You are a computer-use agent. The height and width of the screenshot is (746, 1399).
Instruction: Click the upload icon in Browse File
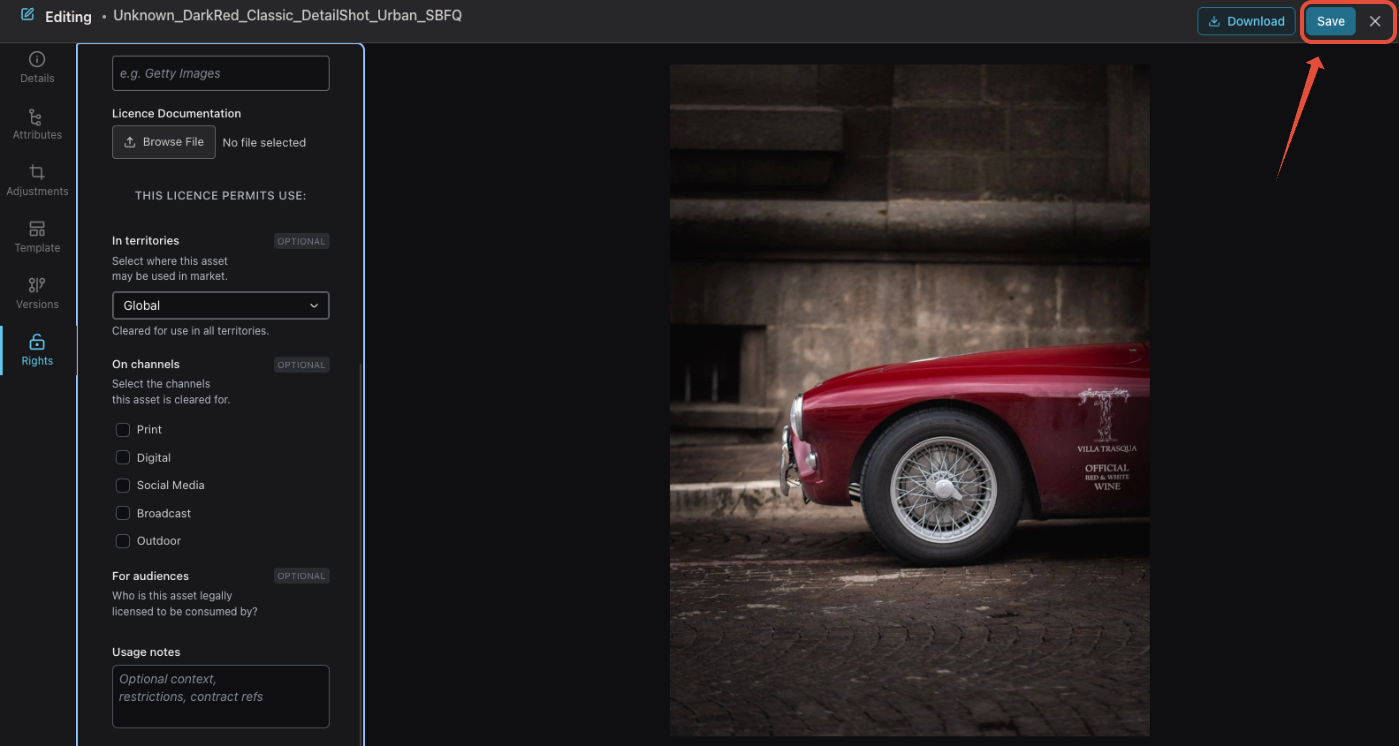coord(130,142)
